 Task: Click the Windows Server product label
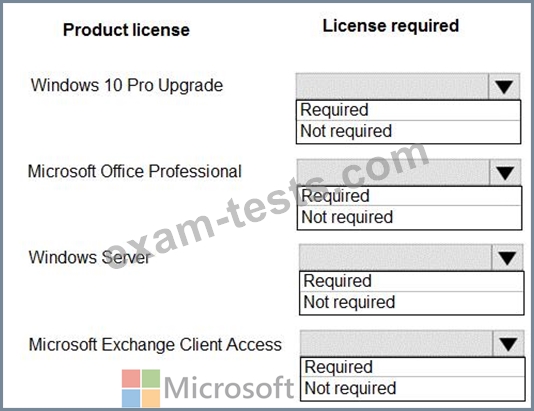[90, 257]
